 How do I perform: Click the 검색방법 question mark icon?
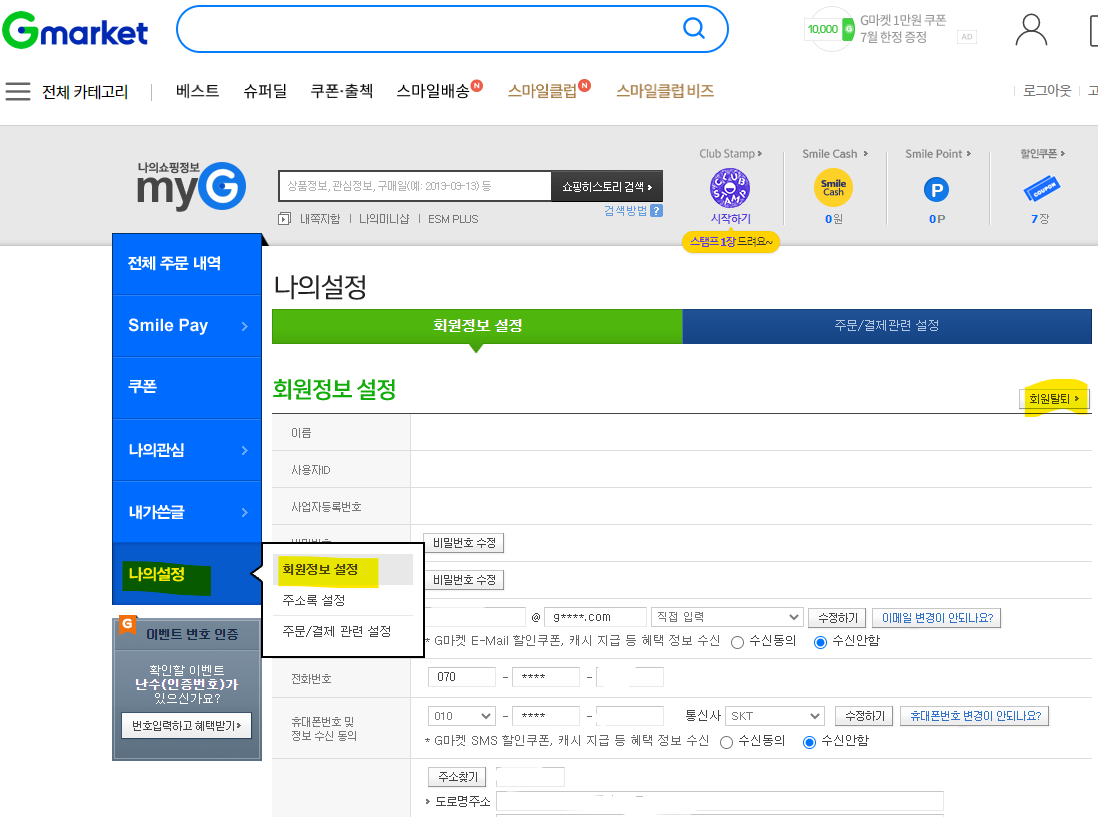pyautogui.click(x=656, y=211)
